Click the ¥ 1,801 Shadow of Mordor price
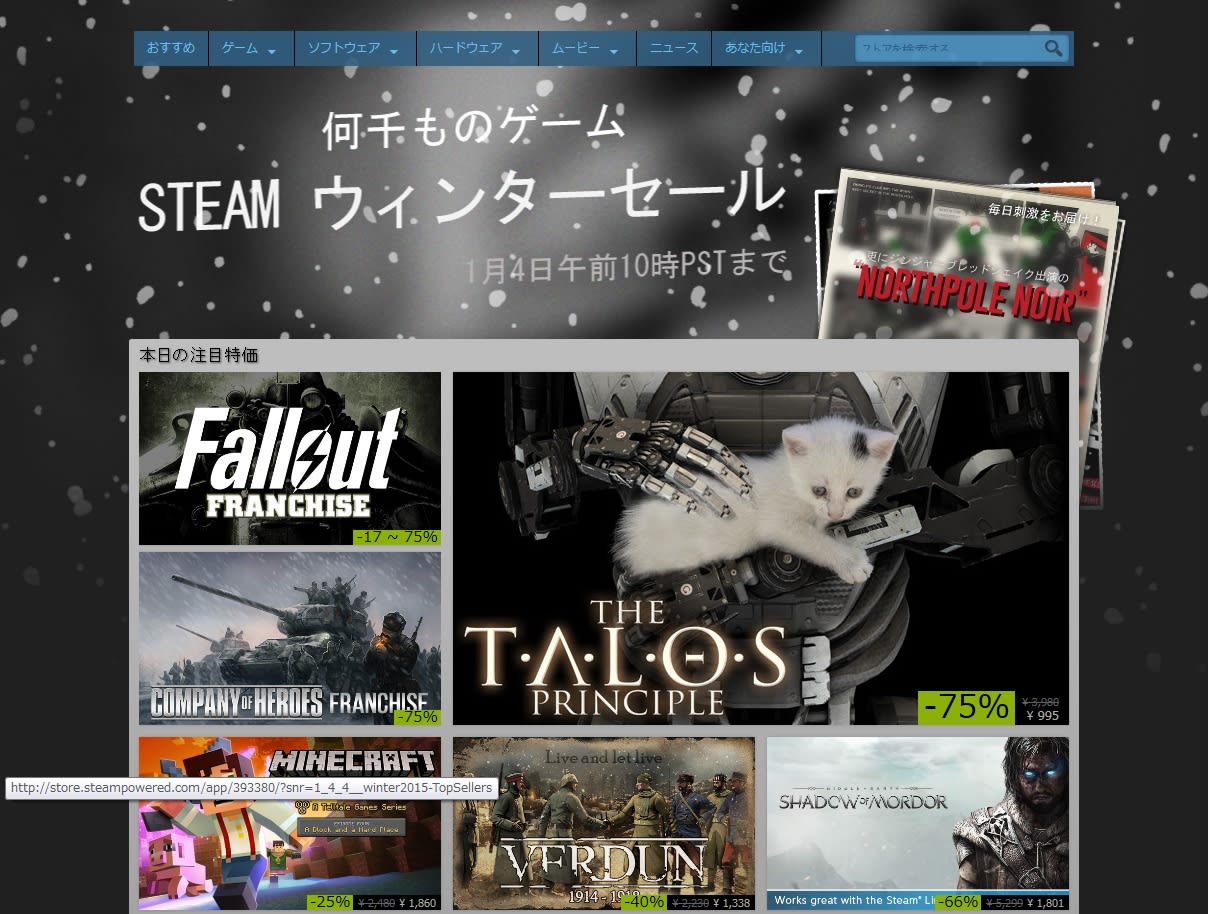 click(1045, 903)
